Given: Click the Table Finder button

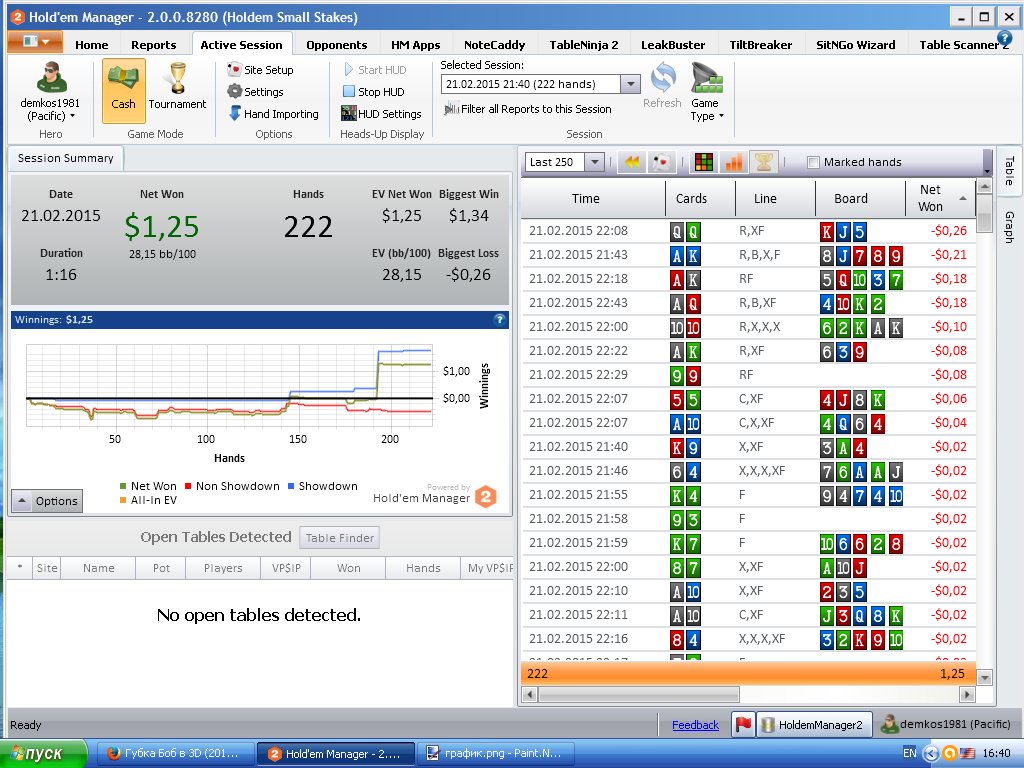Looking at the screenshot, I should coord(340,538).
